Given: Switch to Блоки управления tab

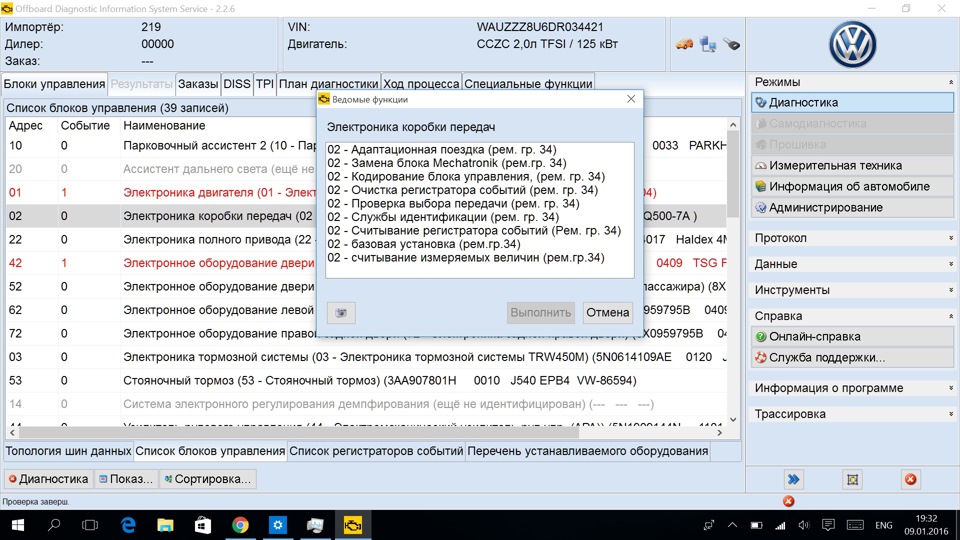Looking at the screenshot, I should [54, 84].
